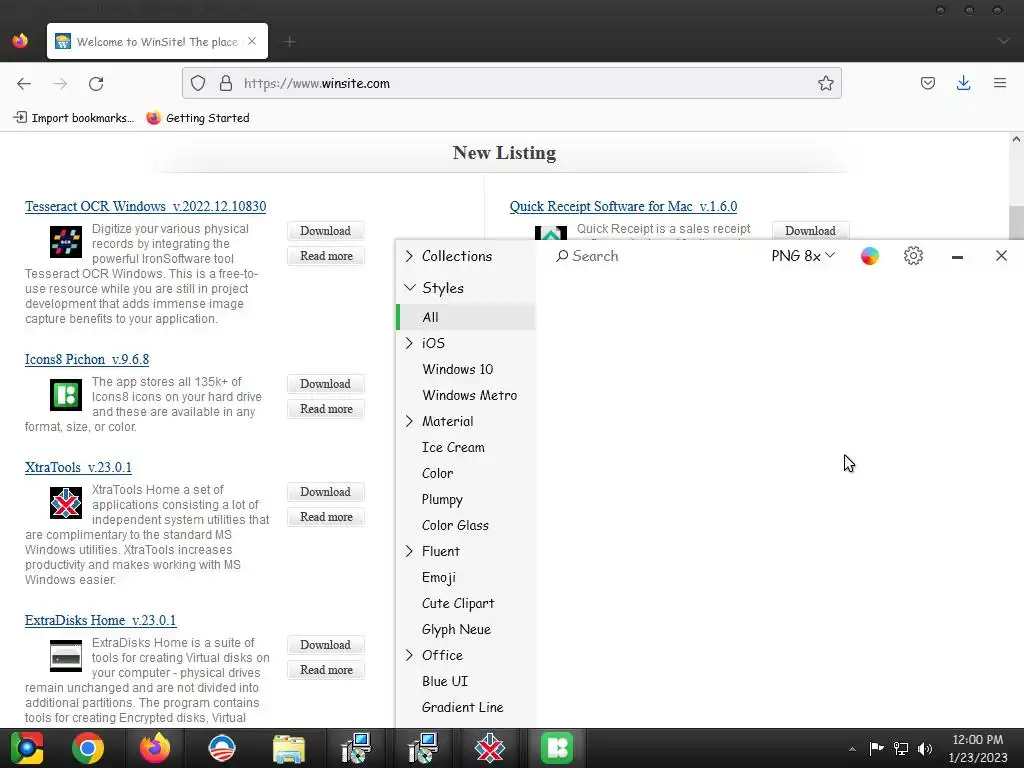Viewport: 1024px width, 768px height.
Task: Close the Welcome to WinSite tab
Action: [x=252, y=41]
